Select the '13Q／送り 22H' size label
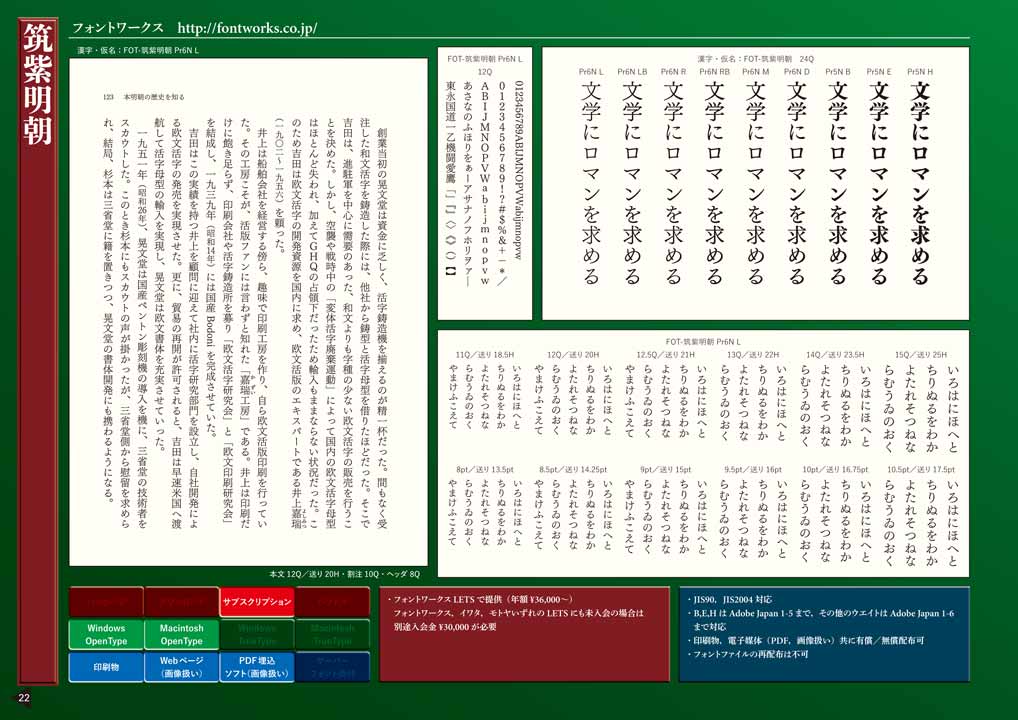 tap(752, 355)
